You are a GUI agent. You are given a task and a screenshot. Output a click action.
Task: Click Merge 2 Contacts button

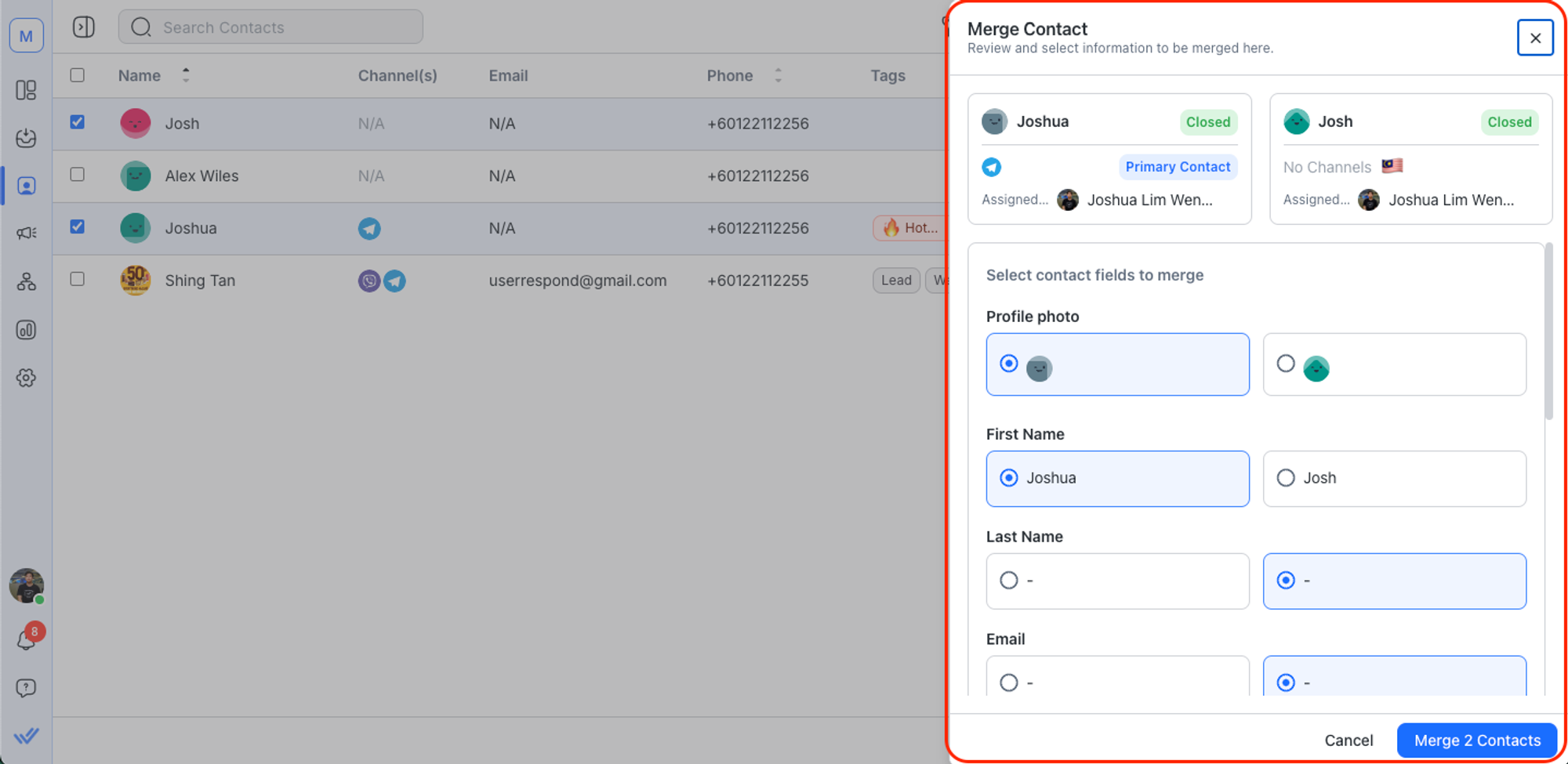[1476, 740]
